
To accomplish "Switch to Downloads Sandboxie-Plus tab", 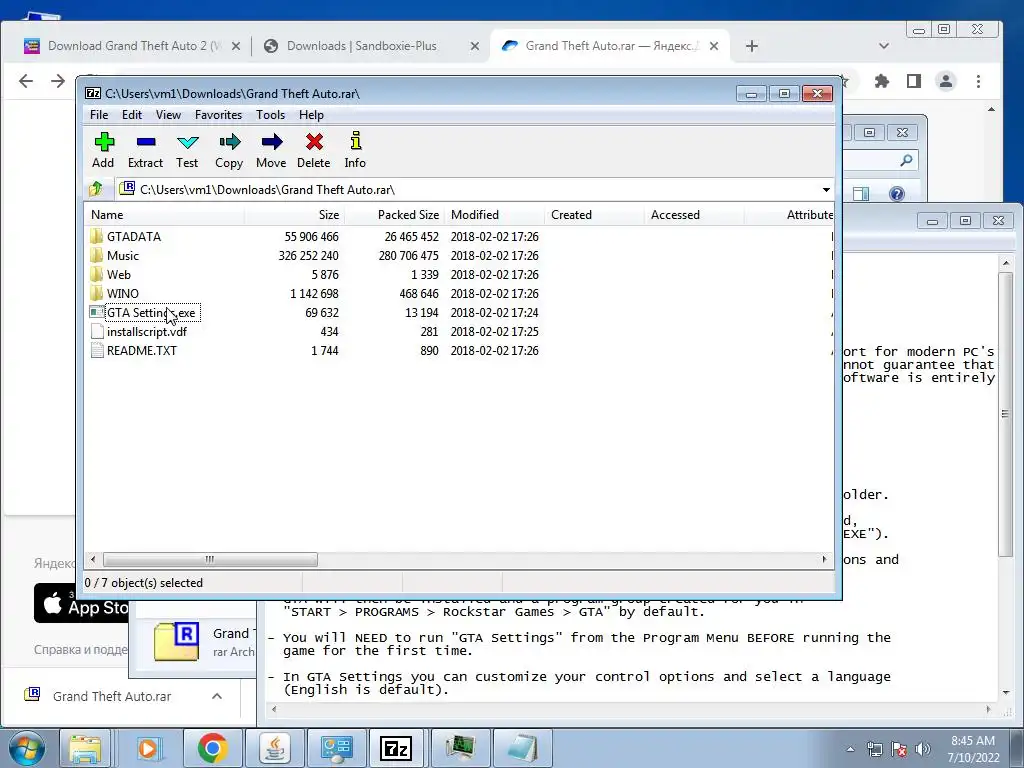I will point(360,46).
